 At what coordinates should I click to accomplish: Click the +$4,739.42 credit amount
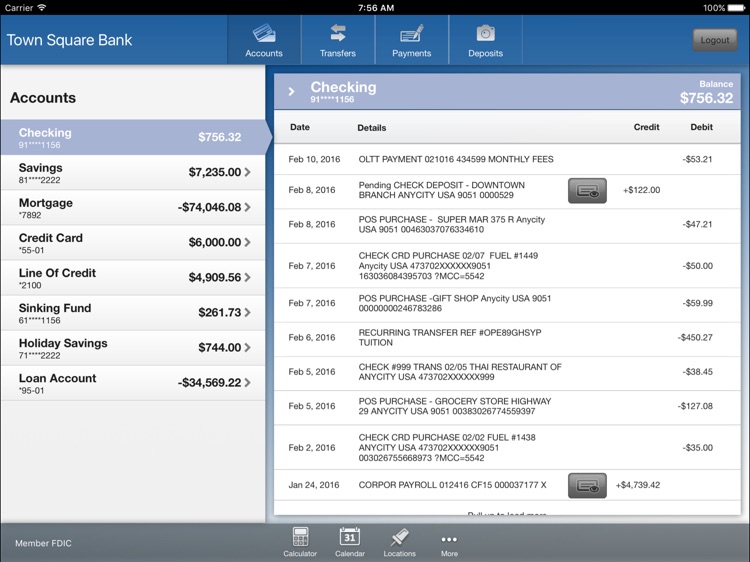point(638,485)
